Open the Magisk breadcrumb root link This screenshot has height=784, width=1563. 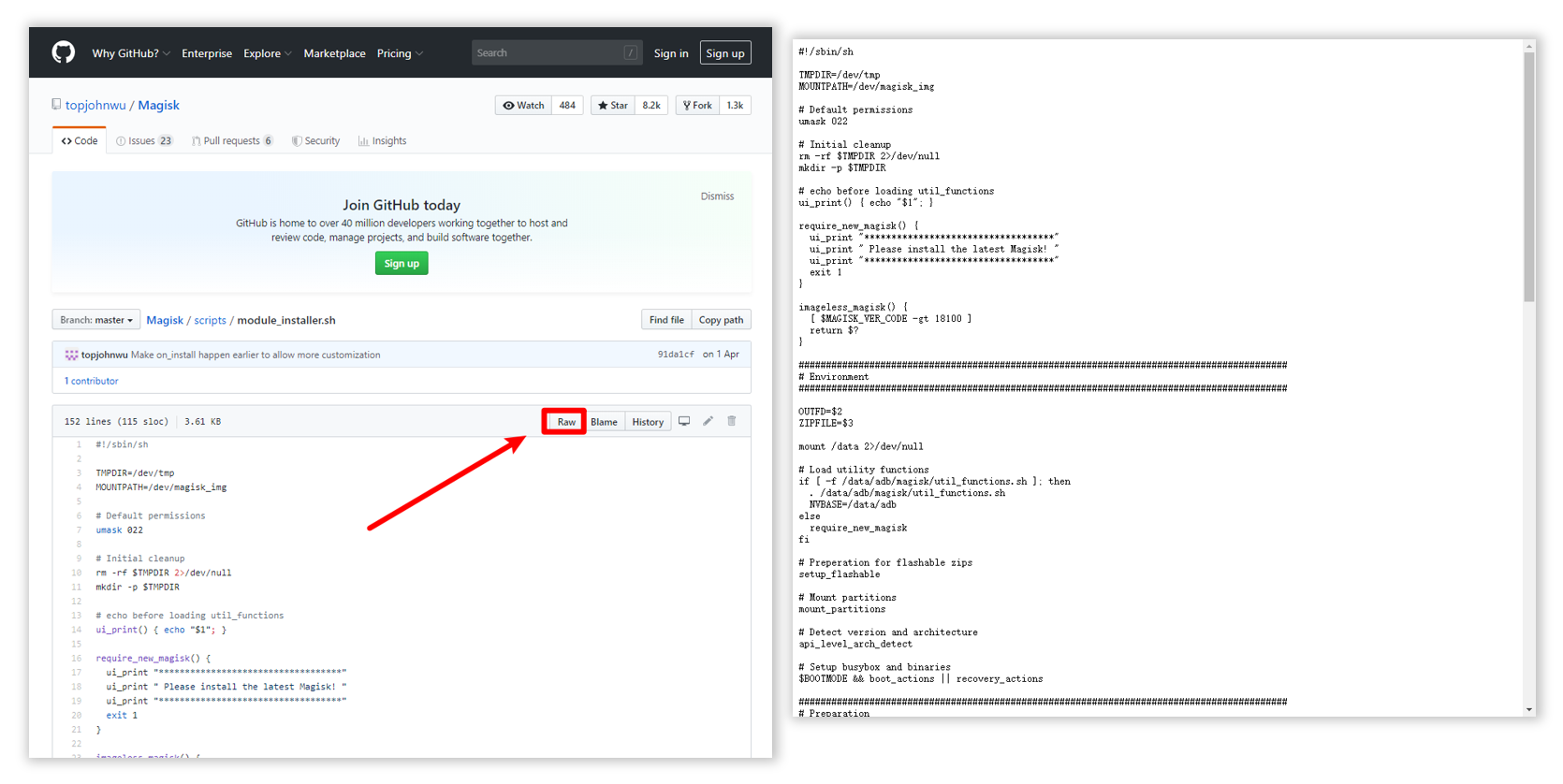coord(165,320)
